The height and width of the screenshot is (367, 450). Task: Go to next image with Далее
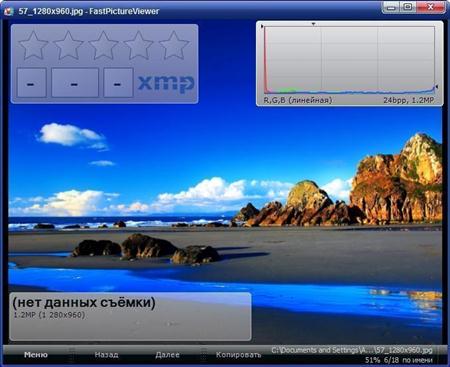click(x=167, y=355)
